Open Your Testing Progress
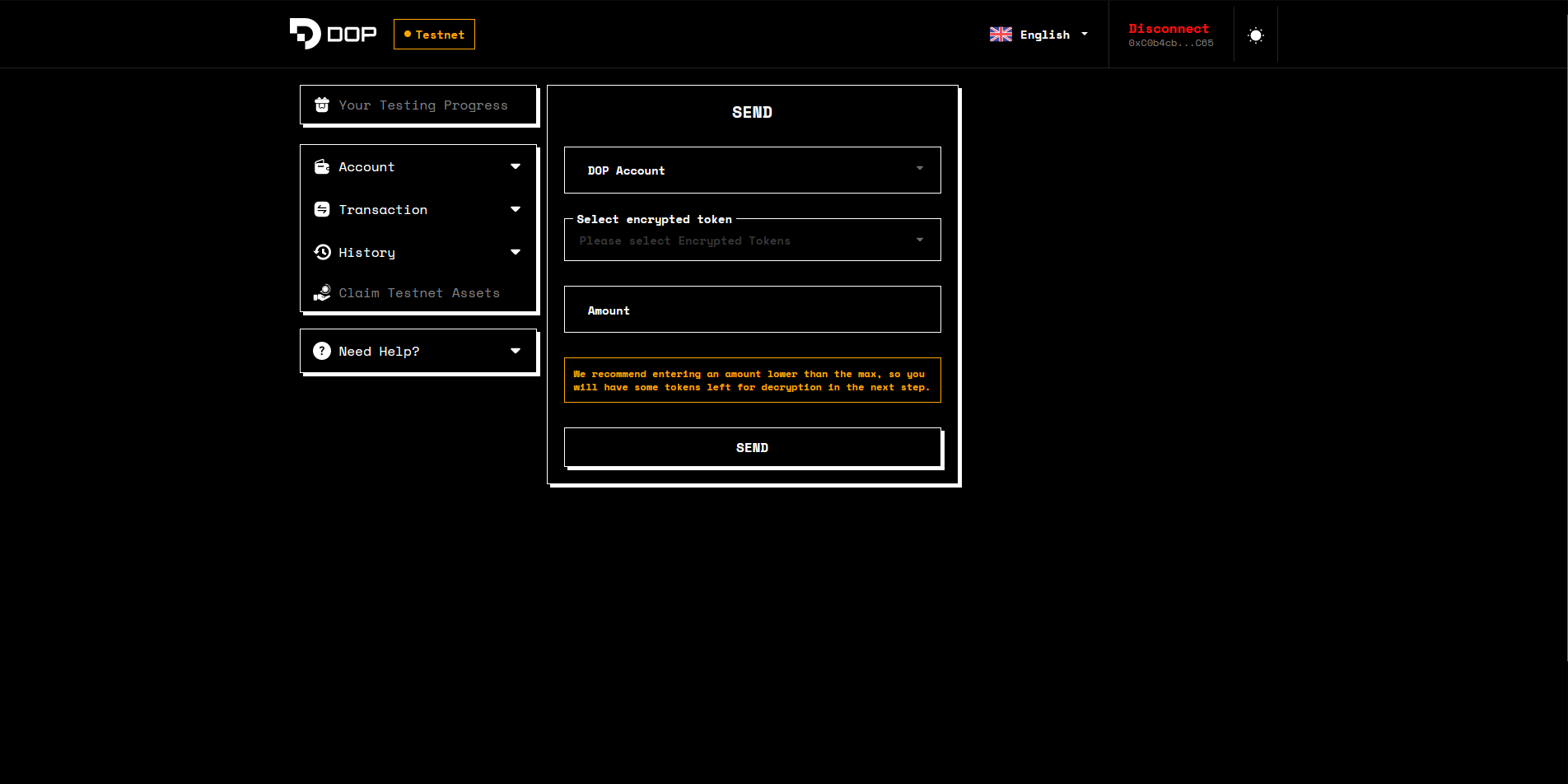Image resolution: width=1568 pixels, height=784 pixels. tap(422, 105)
